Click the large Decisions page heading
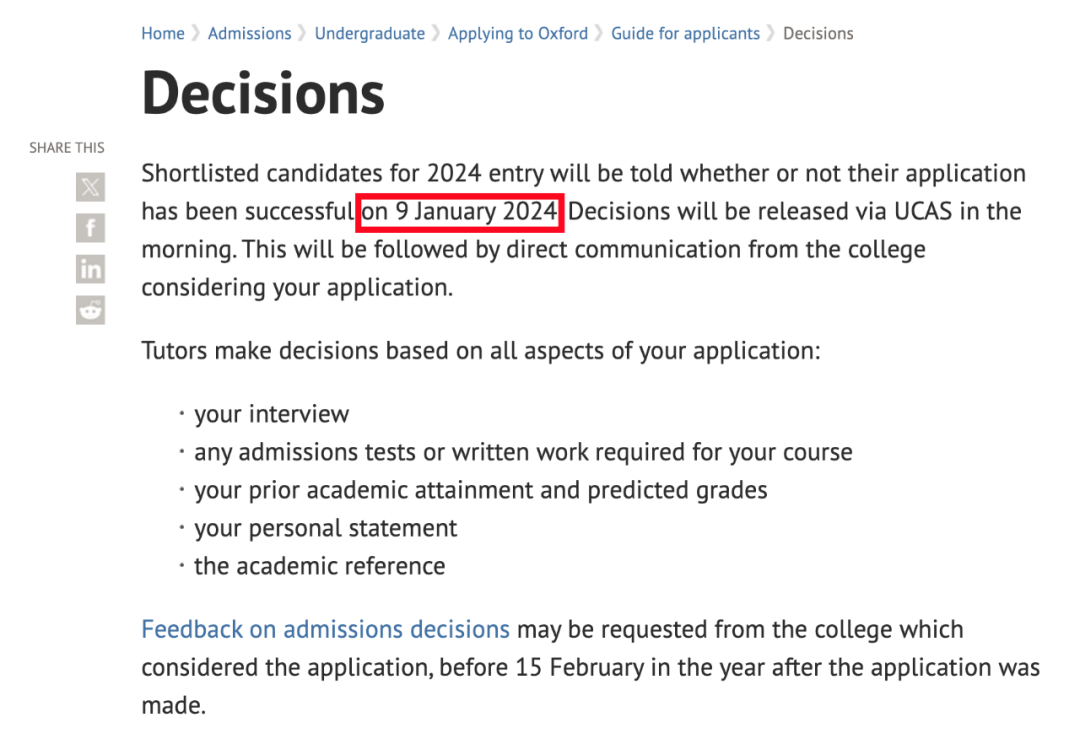This screenshot has height=739, width=1080. (x=263, y=93)
